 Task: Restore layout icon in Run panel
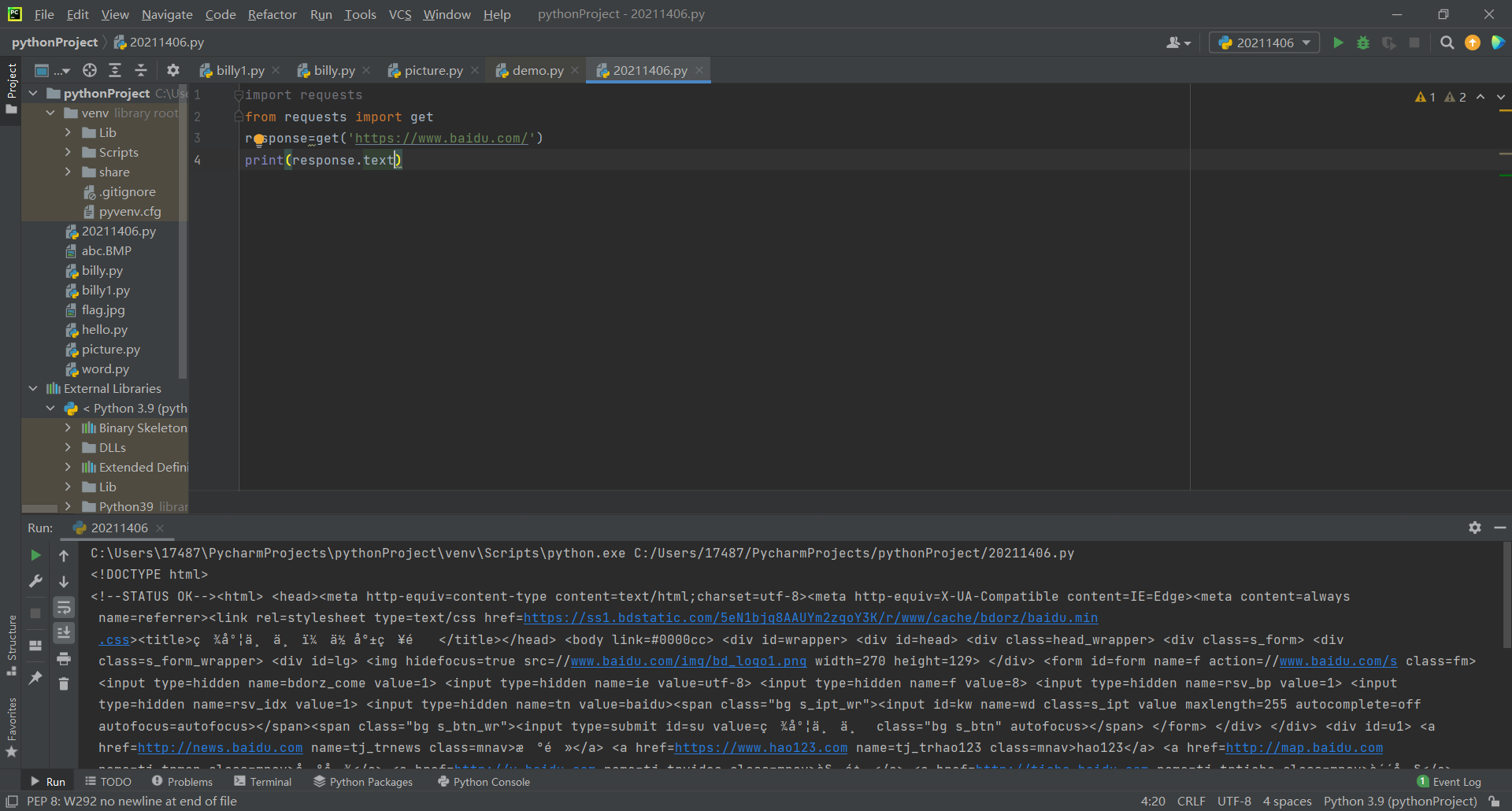pyautogui.click(x=35, y=646)
